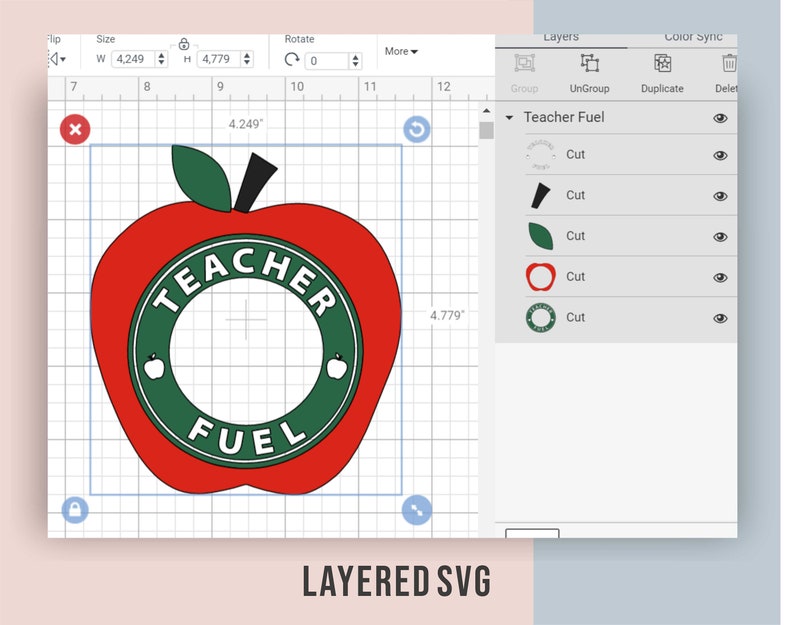The image size is (794, 625).
Task: Click the Rotate angle input field
Action: point(327,61)
